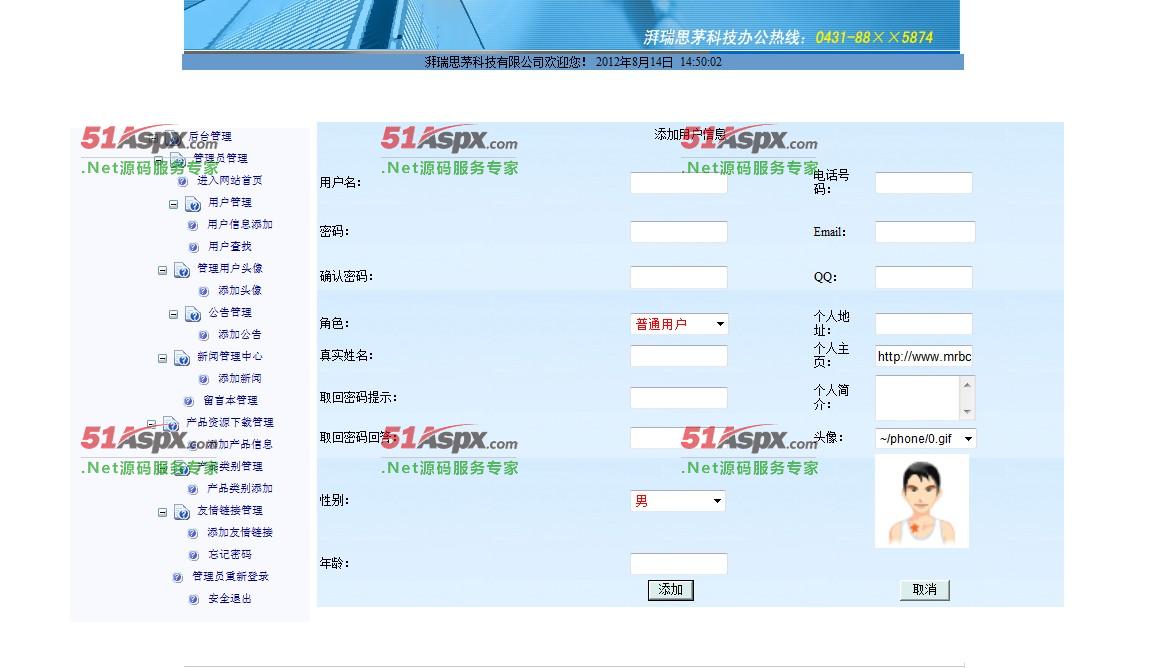Click the bullet icon beside 忘记密码
This screenshot has height=668, width=1157.
(193, 556)
